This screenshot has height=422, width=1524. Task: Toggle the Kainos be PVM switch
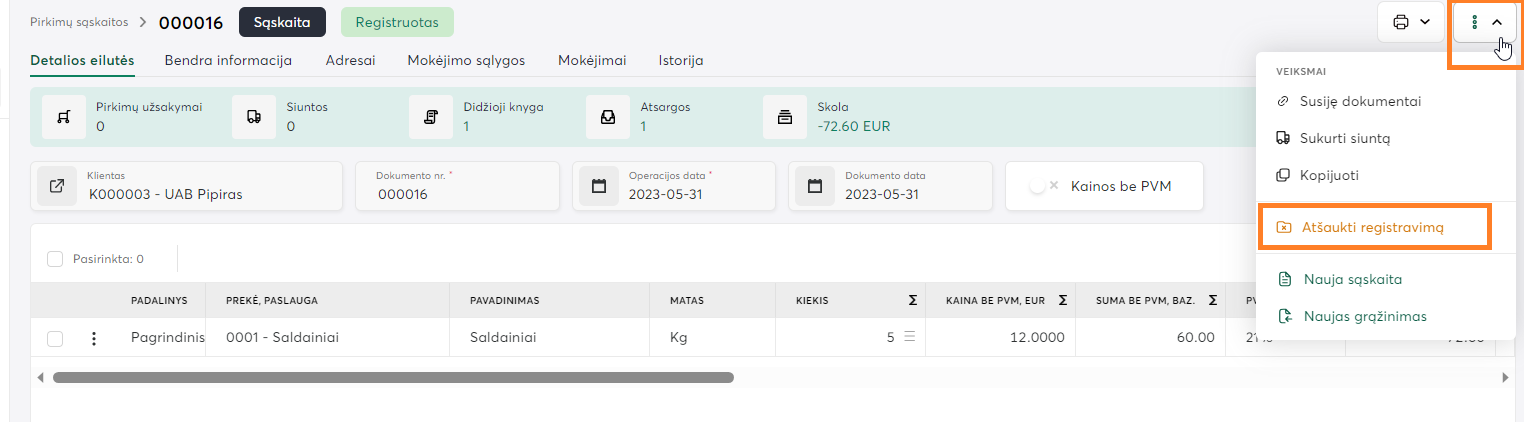[x=1045, y=186]
